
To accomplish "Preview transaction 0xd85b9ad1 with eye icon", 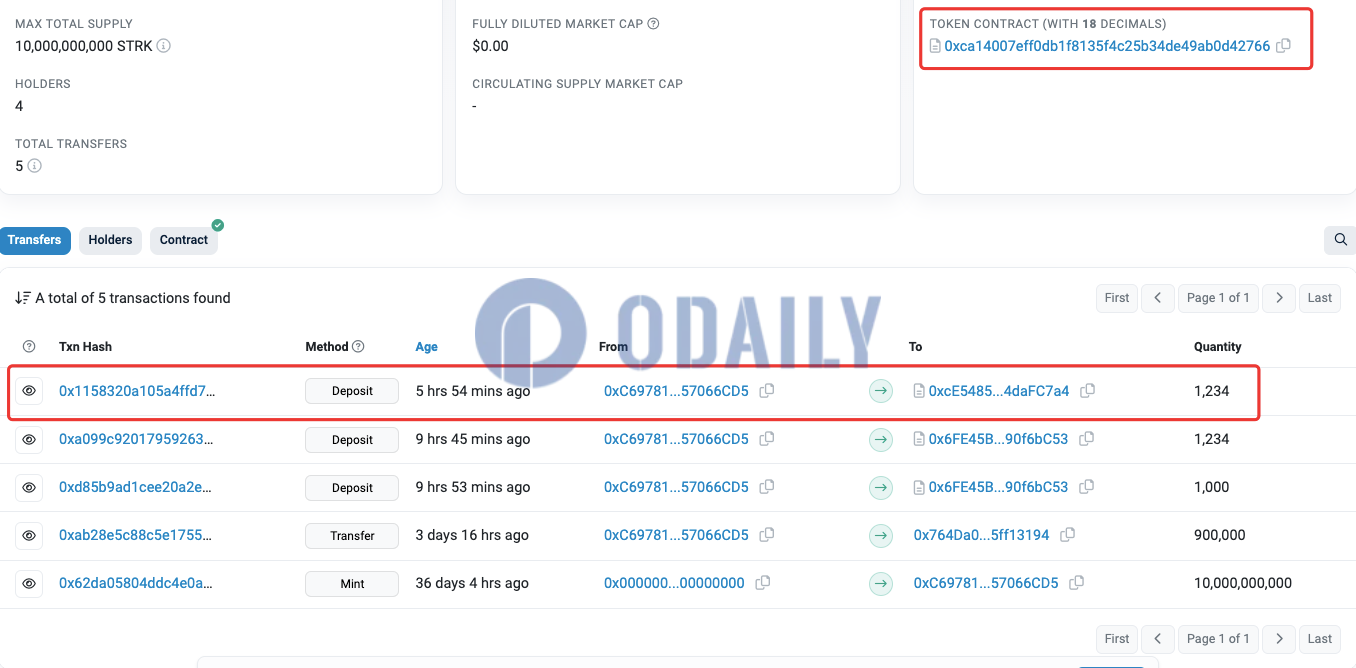I will pos(29,487).
